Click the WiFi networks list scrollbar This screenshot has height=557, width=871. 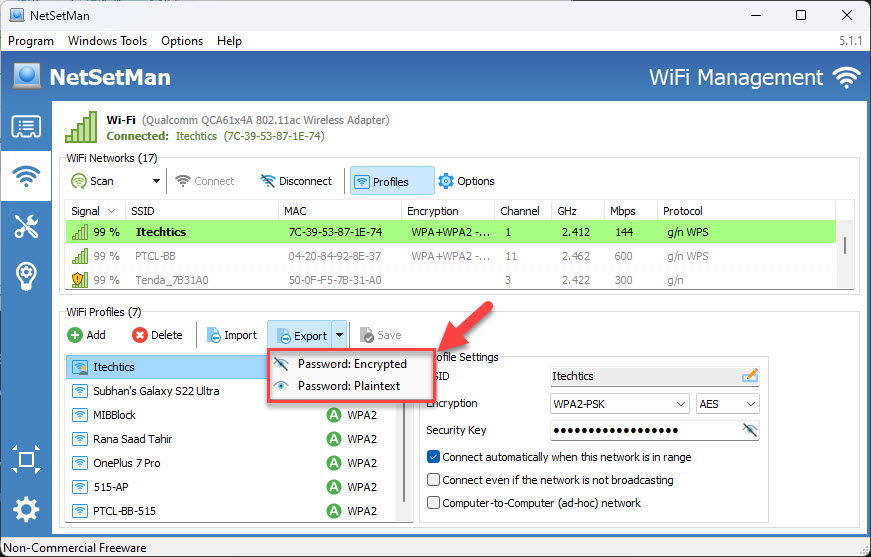tap(845, 245)
